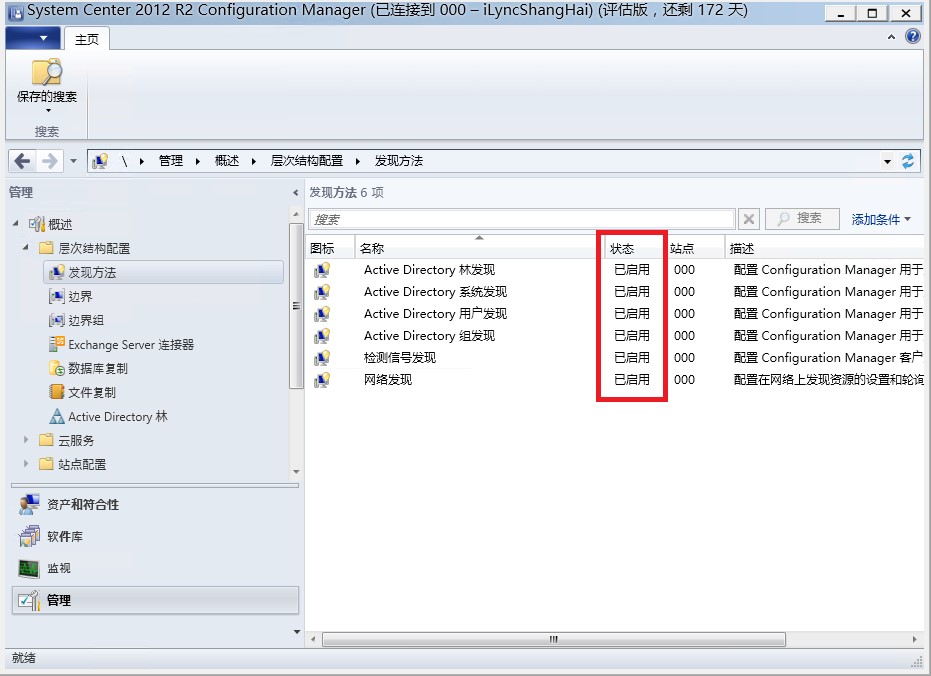Click the 边界组 boundary groups icon
Image resolution: width=931 pixels, height=676 pixels.
click(56, 320)
